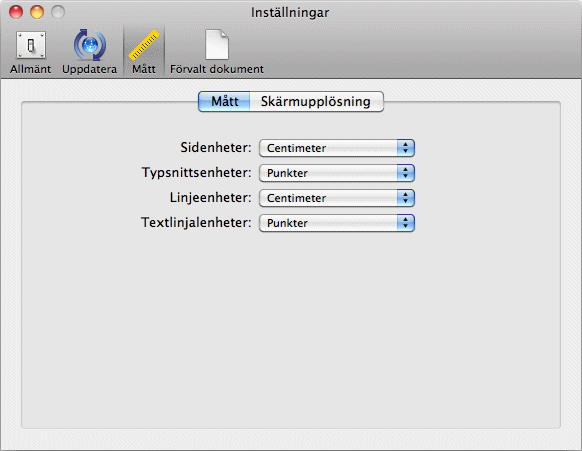This screenshot has height=451, width=582.
Task: Expand the Sidenheter Centimeter dropdown
Action: tap(337, 148)
